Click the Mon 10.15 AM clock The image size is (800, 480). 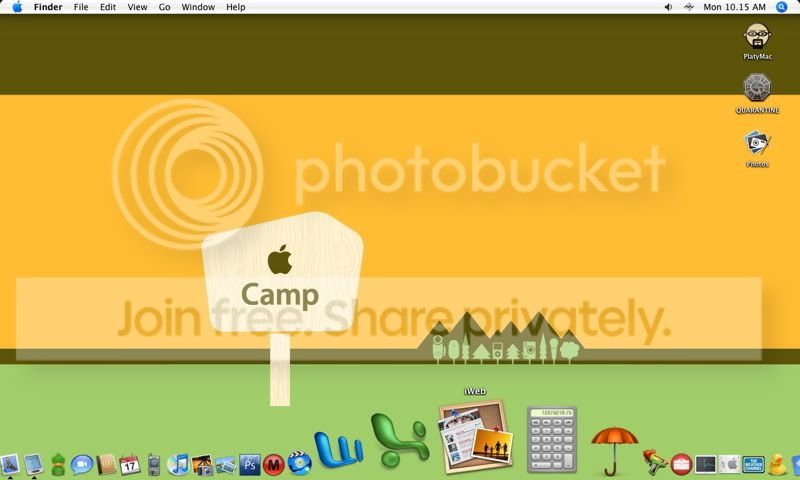(734, 7)
